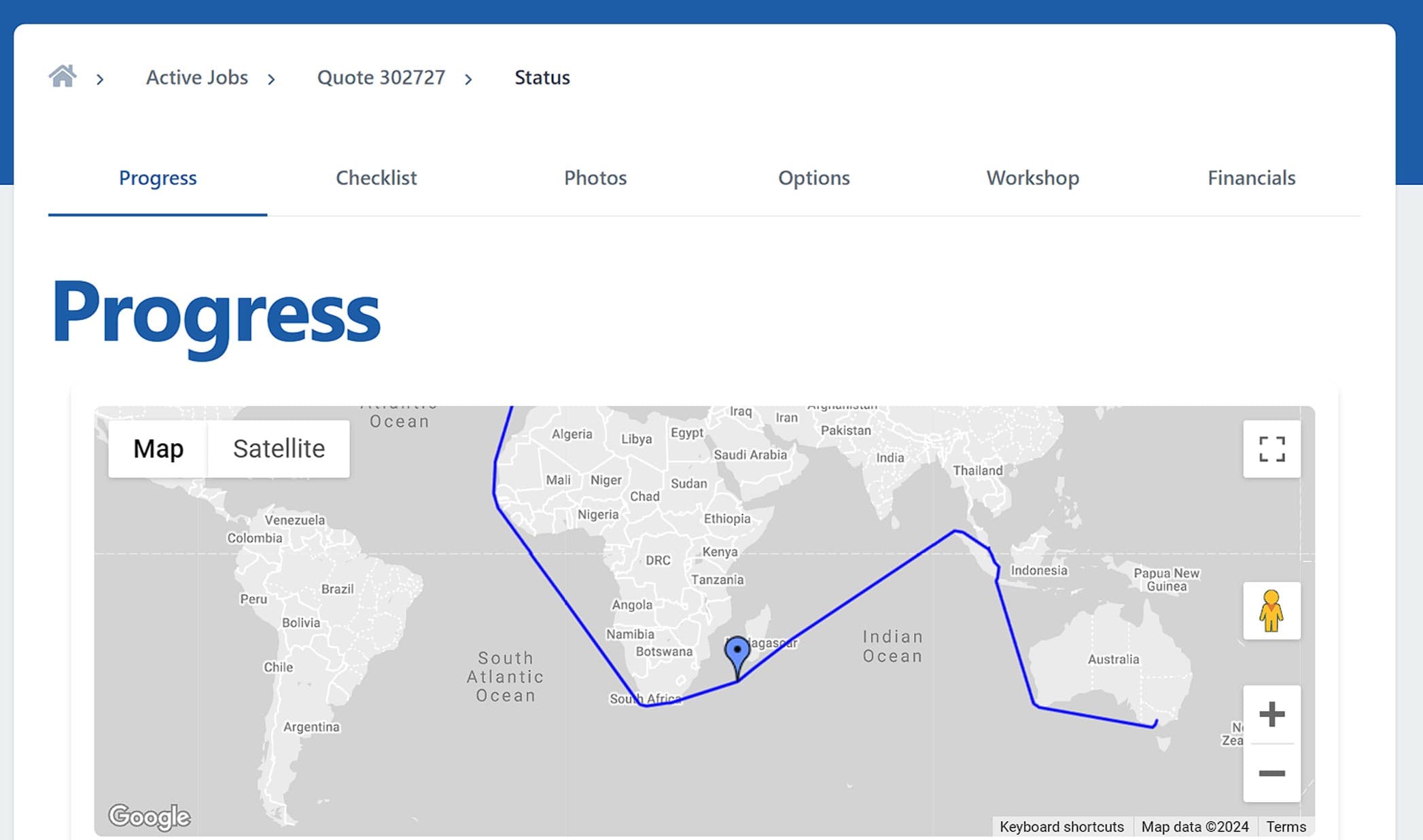
Task: Zoom out on the map
Action: tap(1271, 773)
